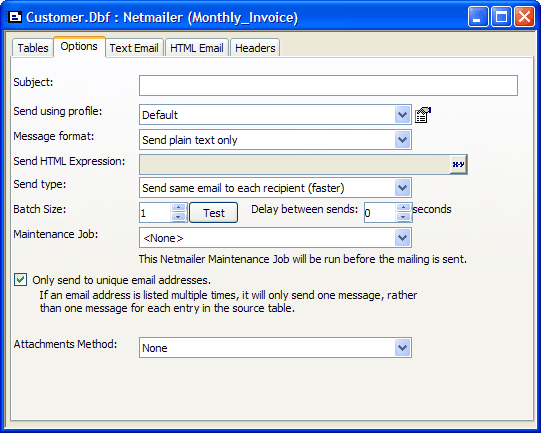Open the Text Email tab

click(134, 48)
